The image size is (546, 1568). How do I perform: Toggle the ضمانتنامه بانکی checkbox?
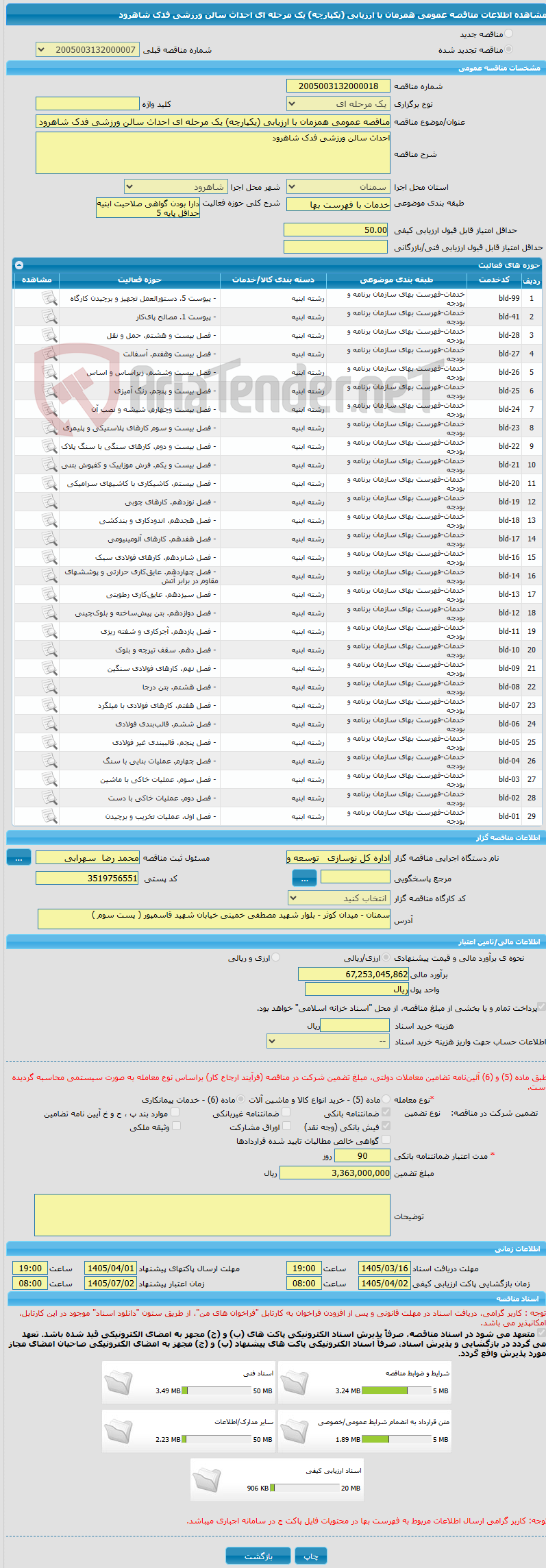point(386,1112)
